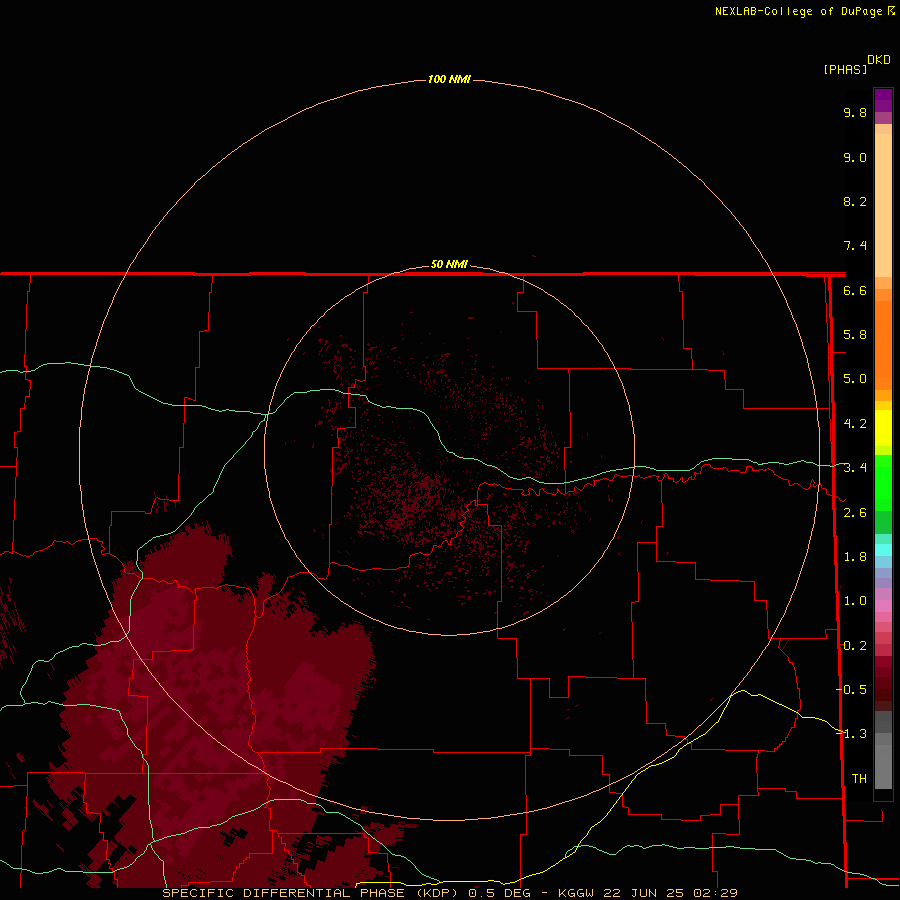Screen dimensions: 900x900
Task: Select the -0.5 legend value
Action: tap(851, 690)
